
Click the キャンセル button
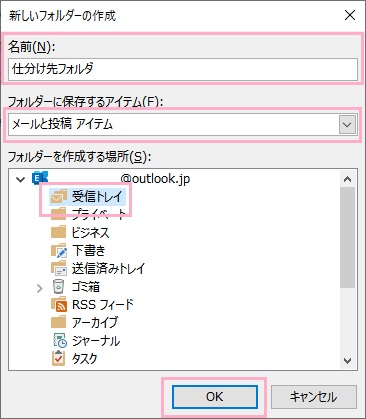click(x=314, y=397)
